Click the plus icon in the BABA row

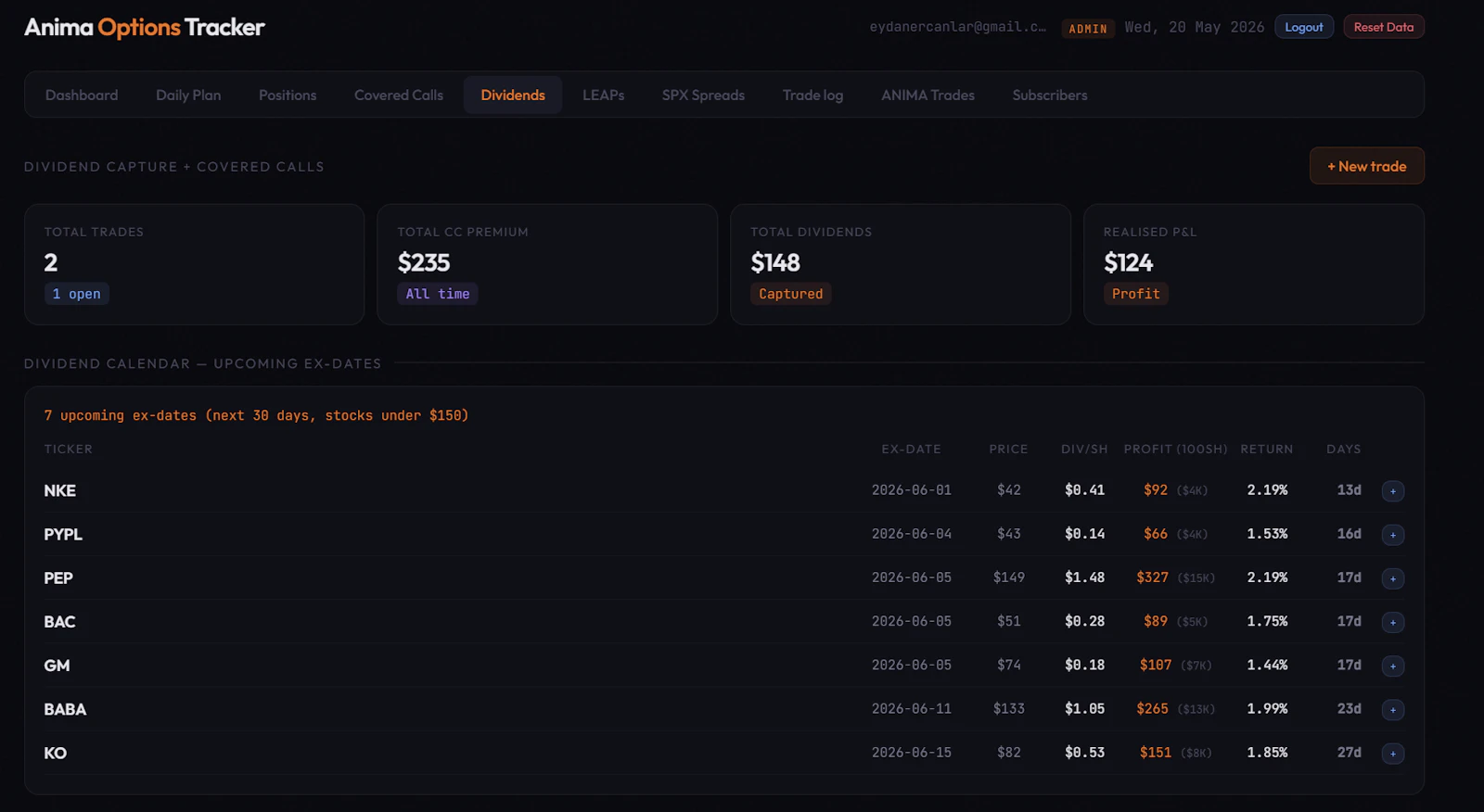pyautogui.click(x=1393, y=710)
